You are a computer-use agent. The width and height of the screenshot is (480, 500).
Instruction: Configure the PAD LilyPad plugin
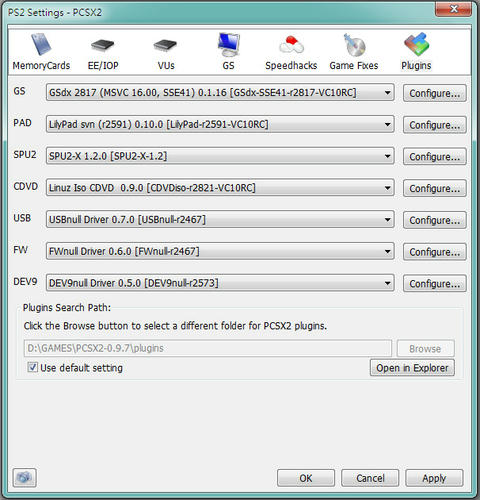435,125
